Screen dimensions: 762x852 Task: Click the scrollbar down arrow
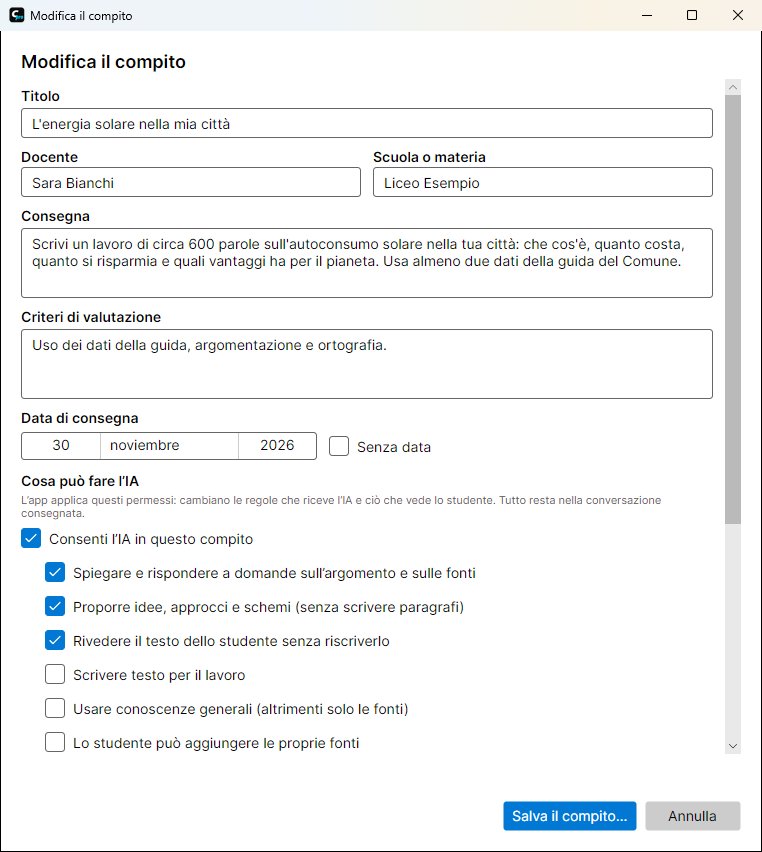tap(733, 746)
